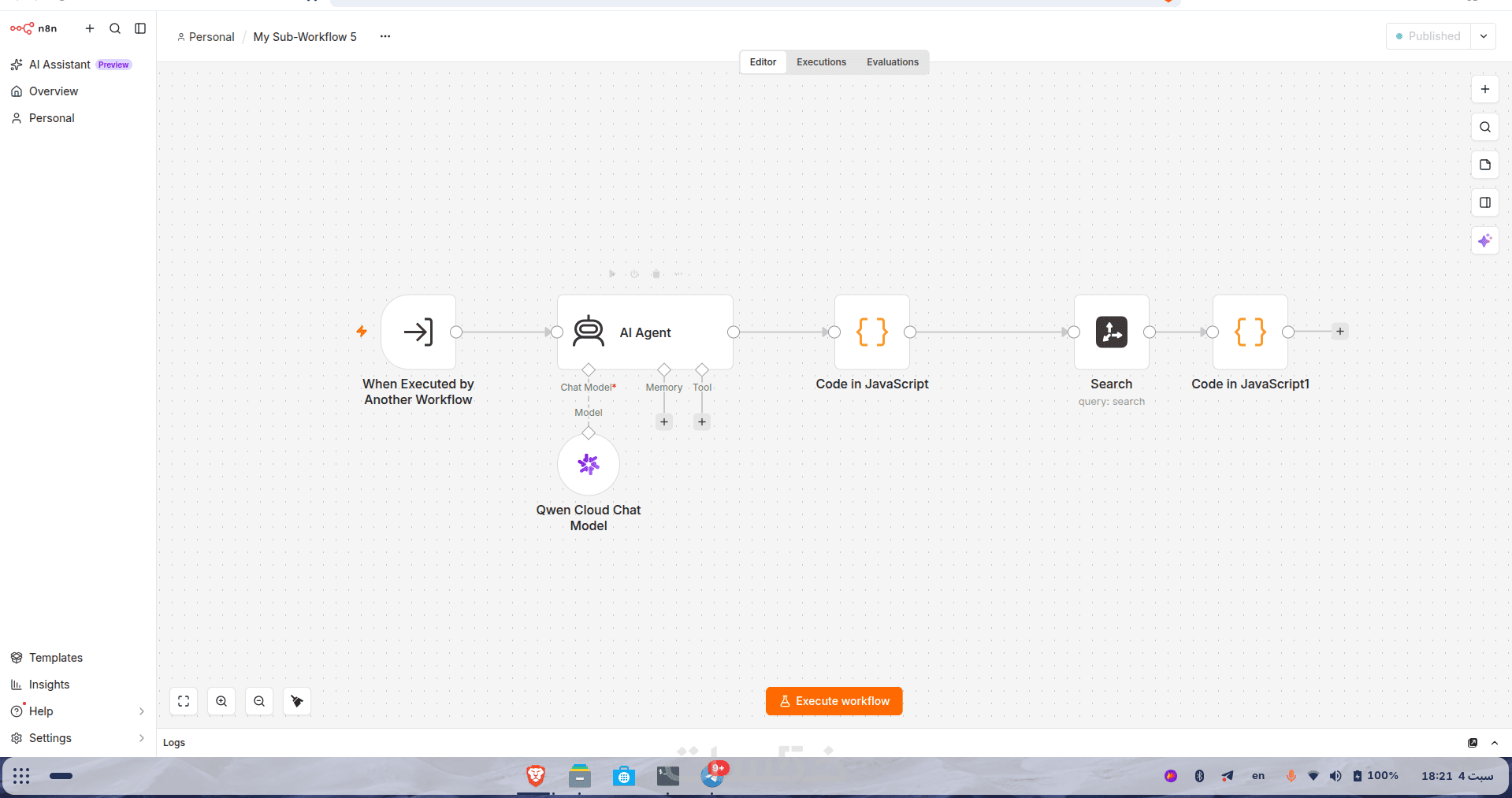Switch to the Evaluations tab
Image resolution: width=1512 pixels, height=798 pixels.
click(893, 62)
